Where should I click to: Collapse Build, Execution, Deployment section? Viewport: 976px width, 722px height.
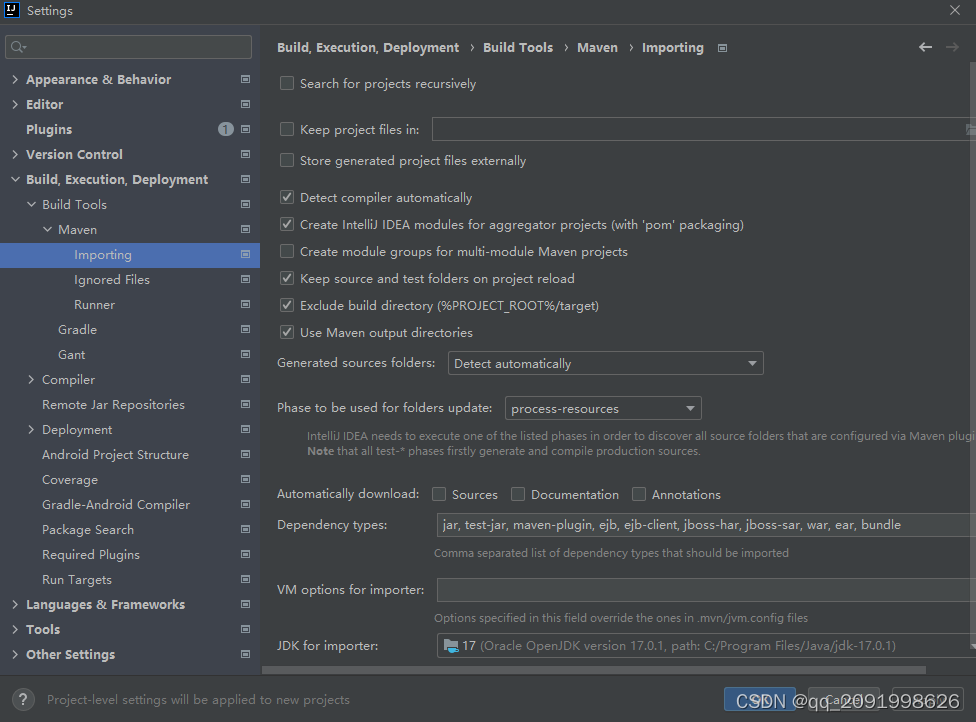coord(15,179)
